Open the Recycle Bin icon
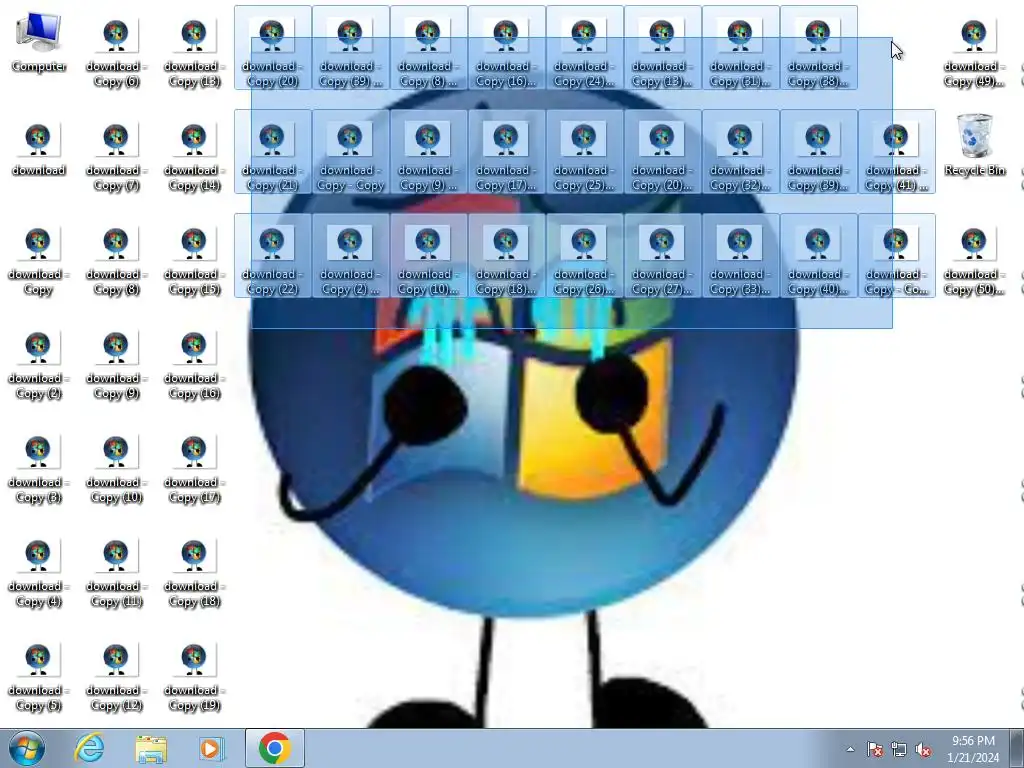 pos(974,146)
